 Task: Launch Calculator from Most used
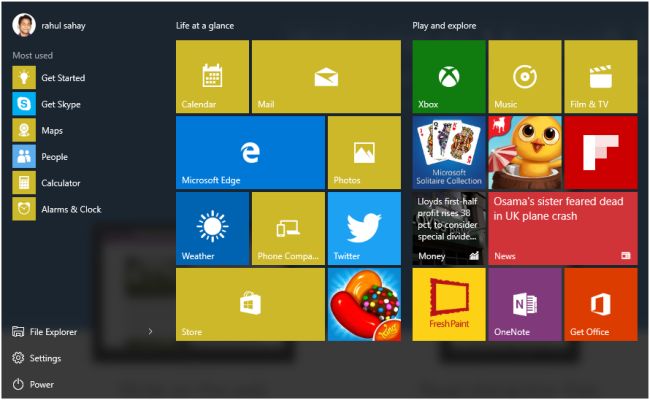pyautogui.click(x=46, y=183)
